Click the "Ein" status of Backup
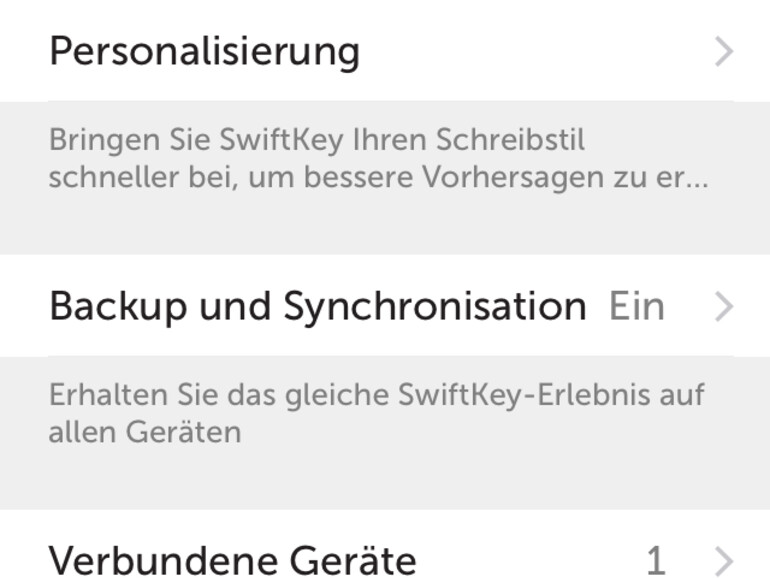 (636, 306)
